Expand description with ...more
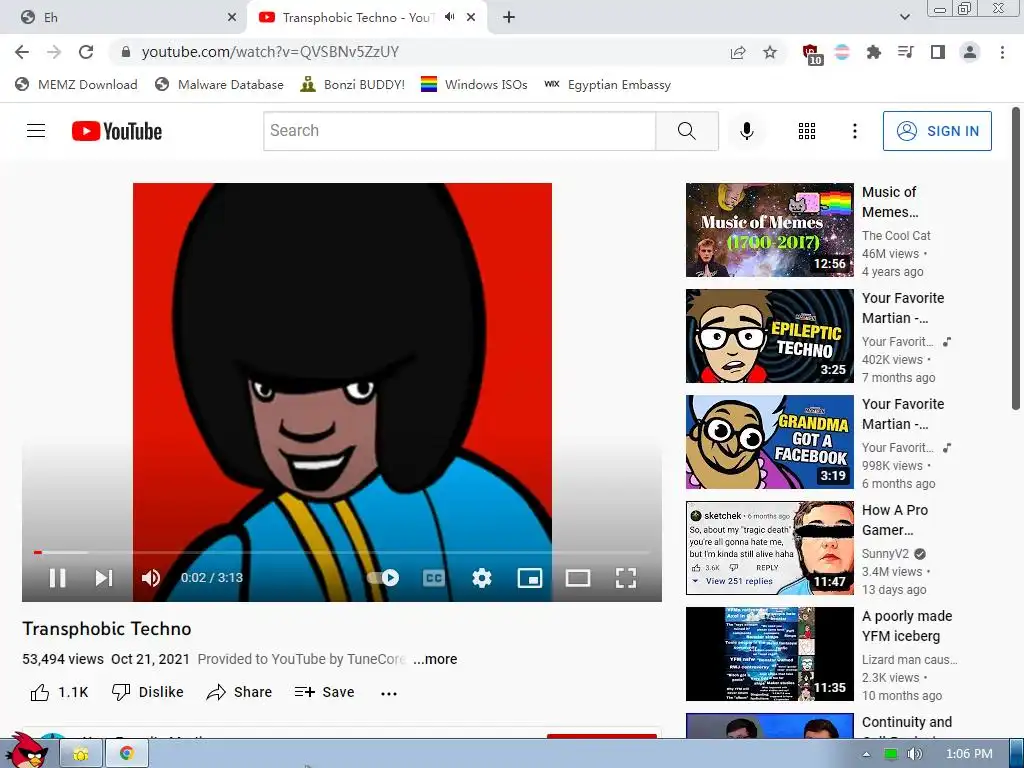The height and width of the screenshot is (768, 1024). pyautogui.click(x=435, y=659)
